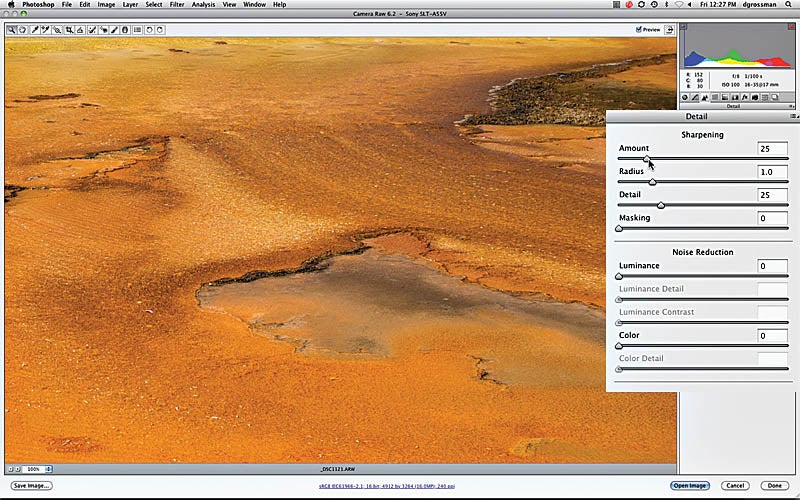Select the Crop tool
The width and height of the screenshot is (800, 500).
pos(69,30)
